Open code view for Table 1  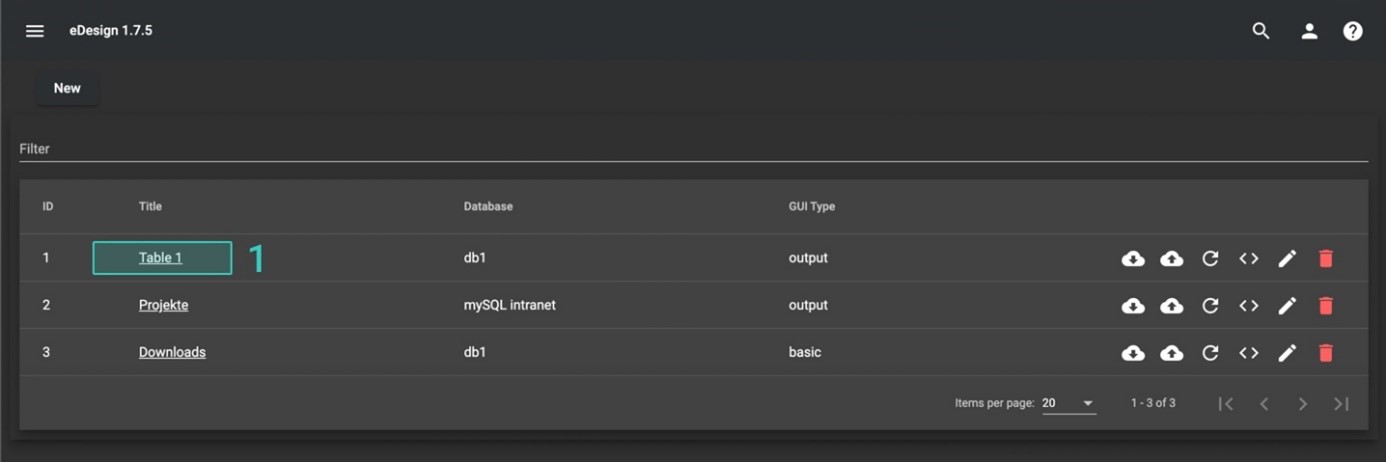pos(1248,259)
